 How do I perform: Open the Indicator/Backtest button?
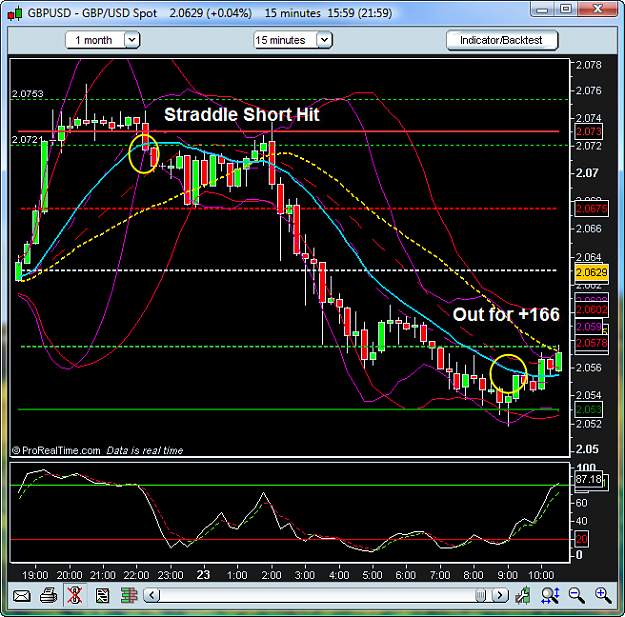pos(501,40)
